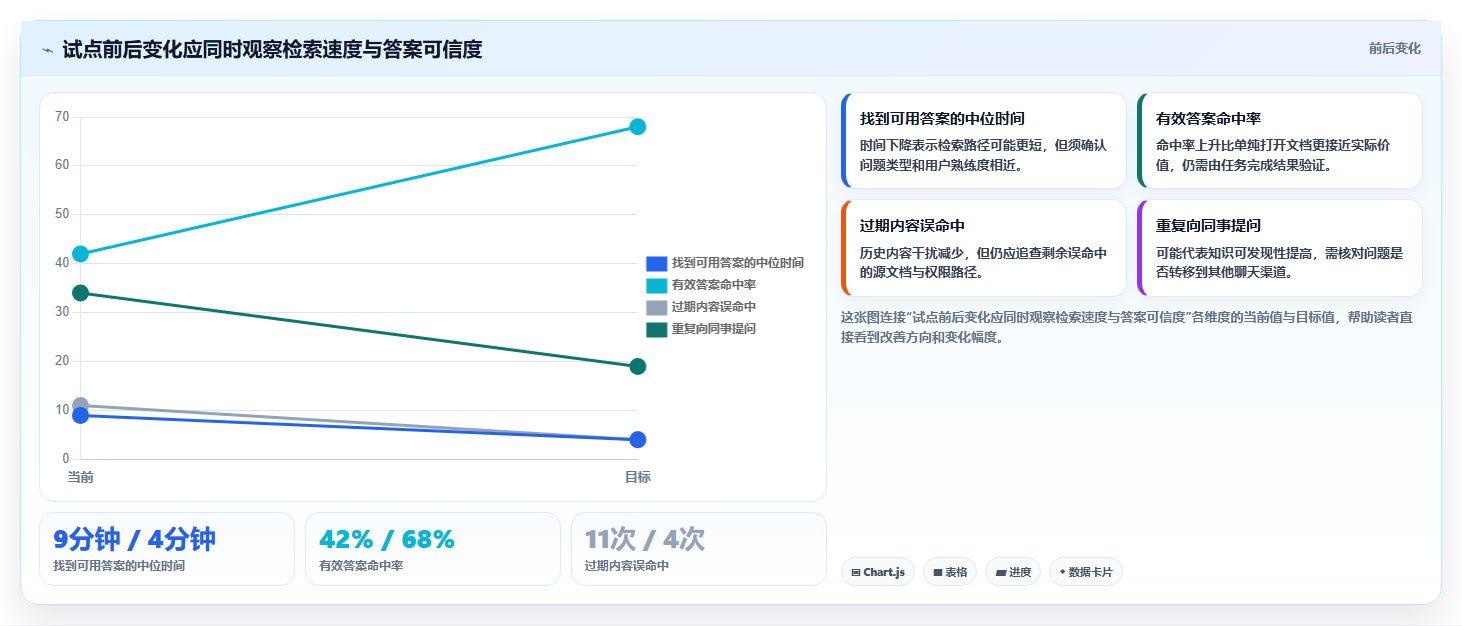1462x626 pixels.
Task: Select the dark green 重复向同事提问 point at 目标
Action: pyautogui.click(x=637, y=367)
